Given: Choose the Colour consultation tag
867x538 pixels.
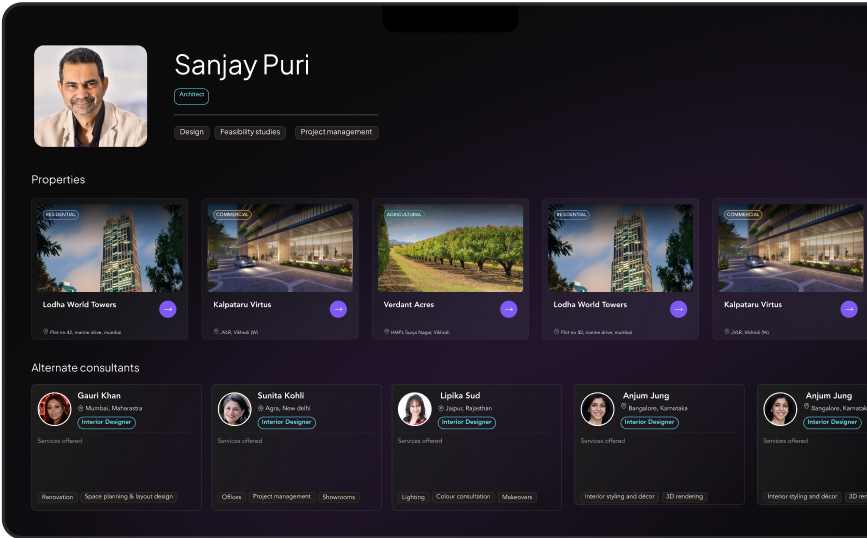Looking at the screenshot, I should click(x=463, y=497).
